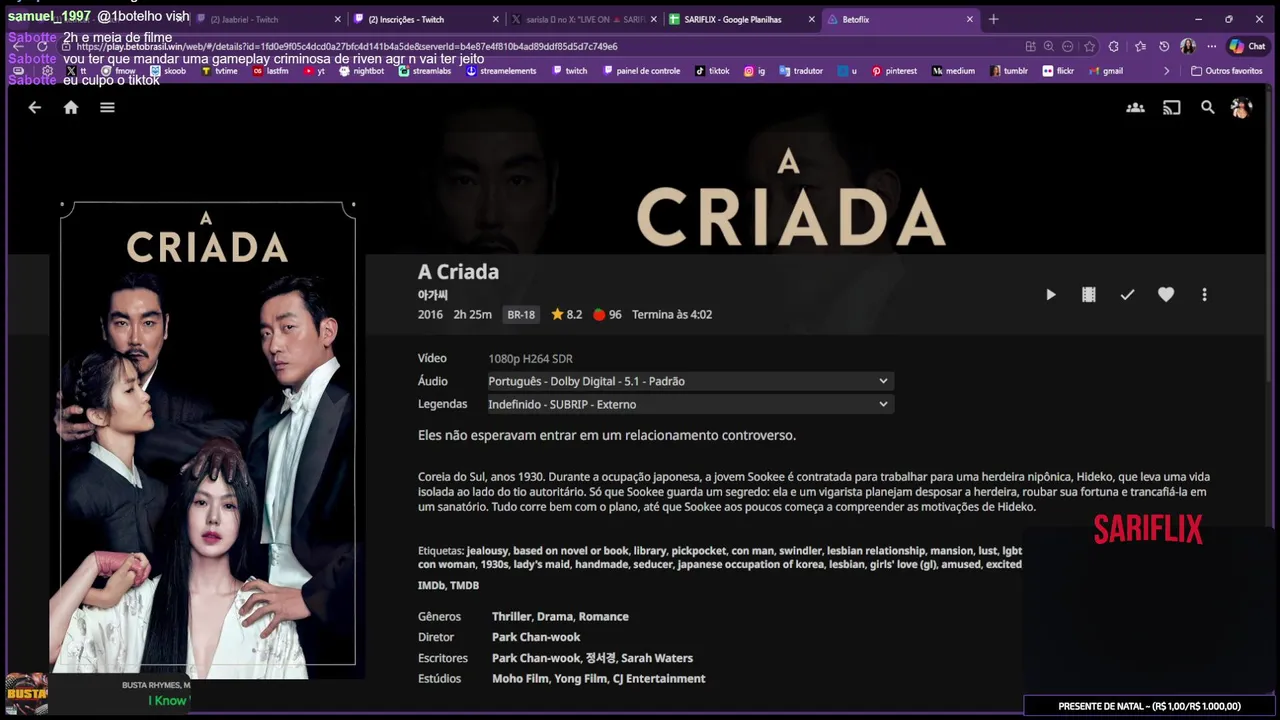Screen dimensions: 1280x720
Task: Open the twitch bookmark
Action: (x=569, y=71)
